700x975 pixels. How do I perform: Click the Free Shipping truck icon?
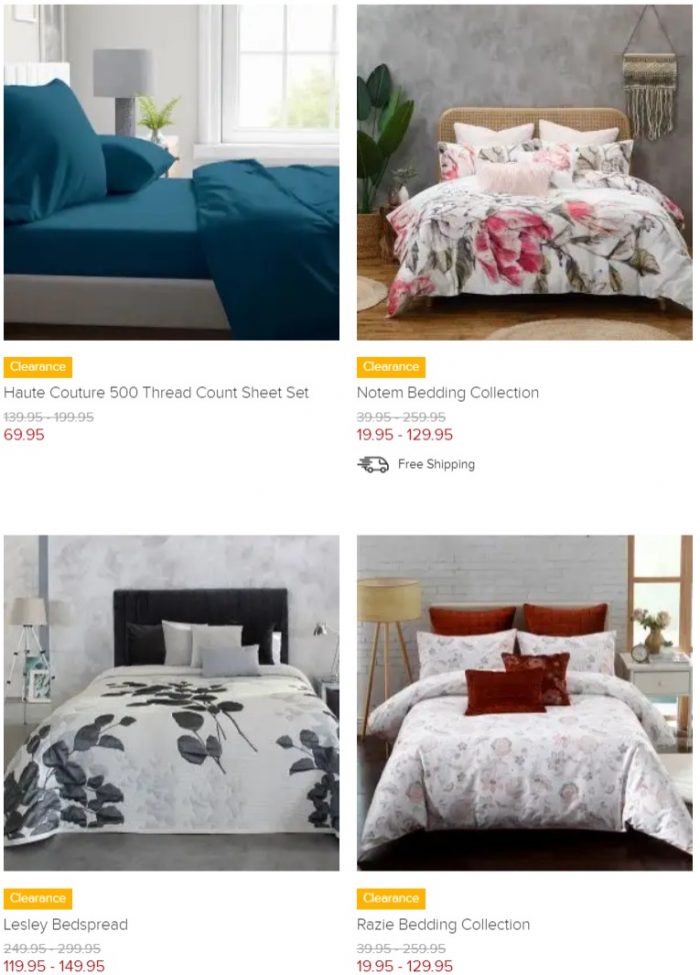373,464
